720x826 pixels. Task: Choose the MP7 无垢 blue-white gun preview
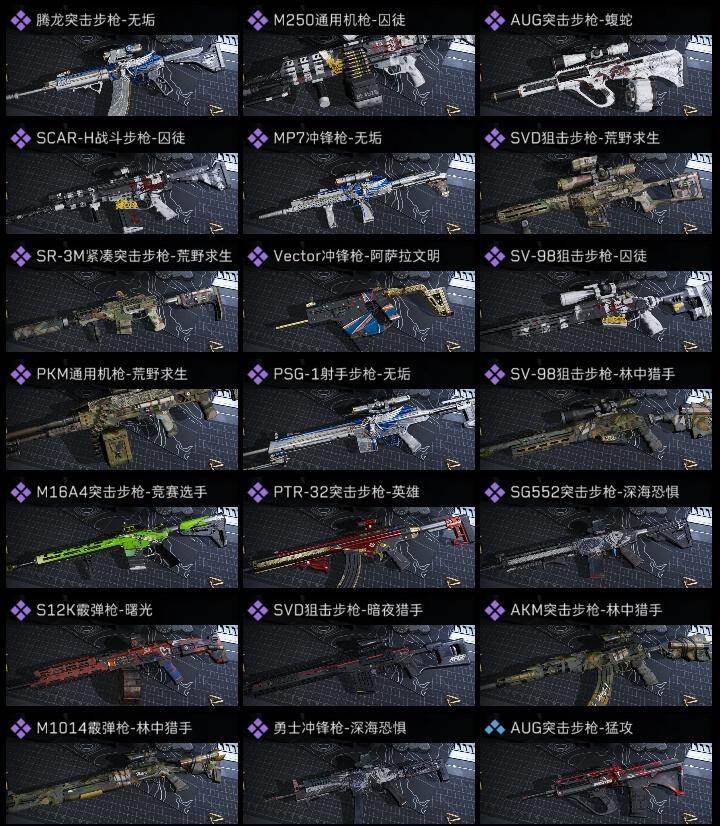[359, 193]
